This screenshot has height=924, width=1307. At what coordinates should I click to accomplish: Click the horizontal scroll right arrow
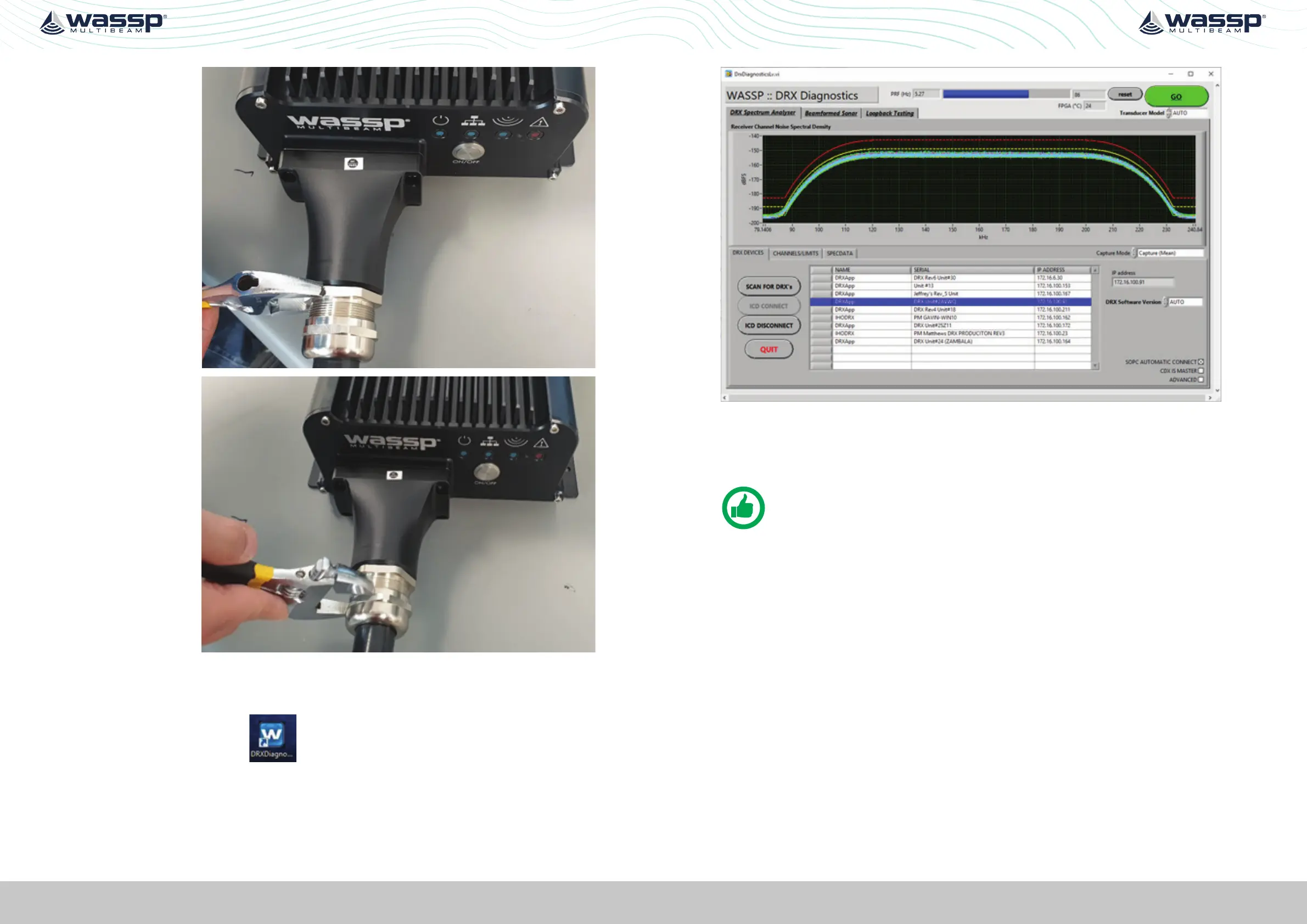click(x=1210, y=398)
